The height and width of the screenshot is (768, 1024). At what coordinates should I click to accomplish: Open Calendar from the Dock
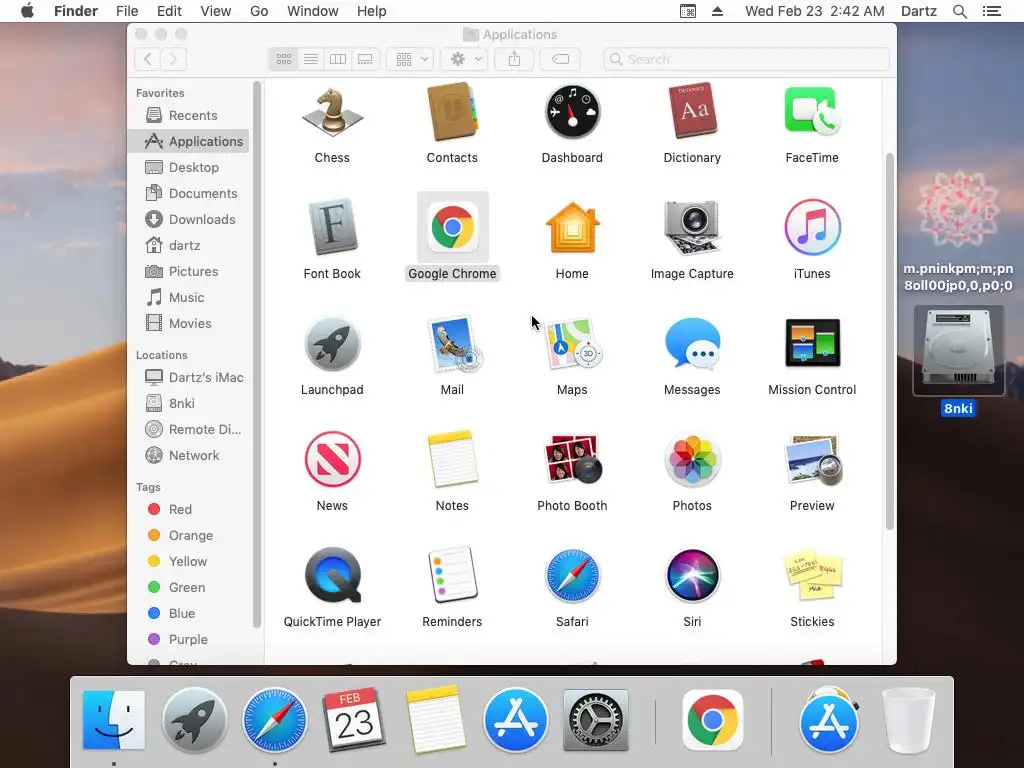coord(354,720)
